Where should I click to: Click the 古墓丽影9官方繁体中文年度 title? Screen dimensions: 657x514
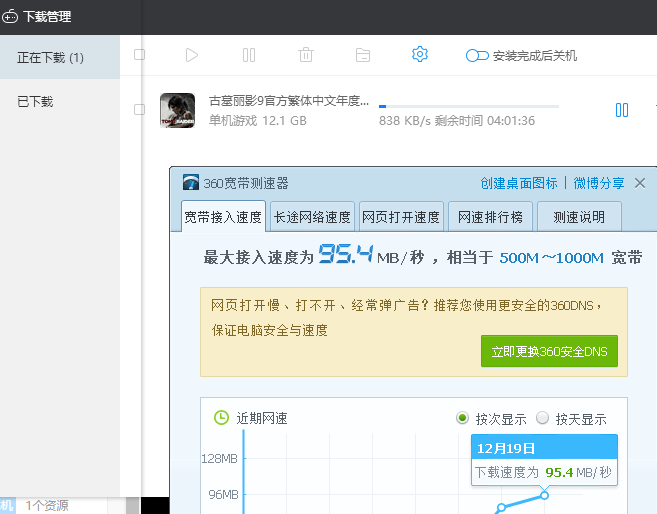[x=289, y=101]
